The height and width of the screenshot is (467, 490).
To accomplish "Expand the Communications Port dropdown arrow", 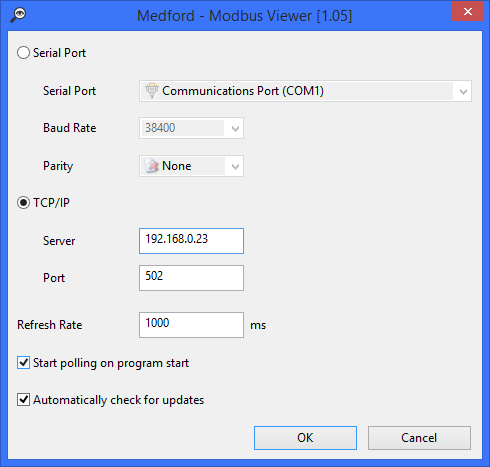I will [463, 91].
